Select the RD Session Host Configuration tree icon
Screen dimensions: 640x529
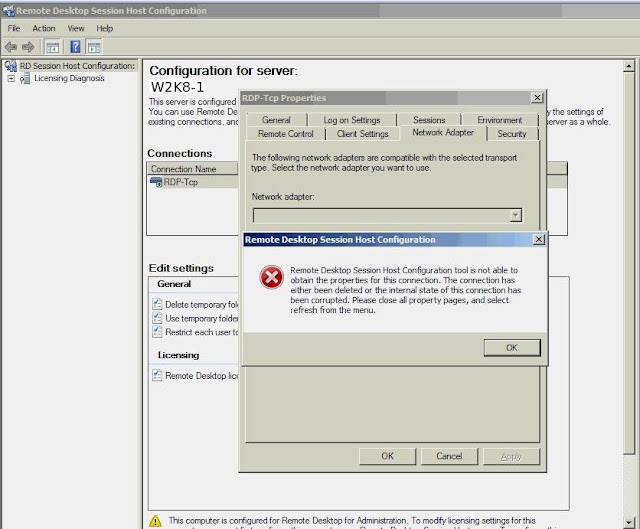(x=11, y=66)
